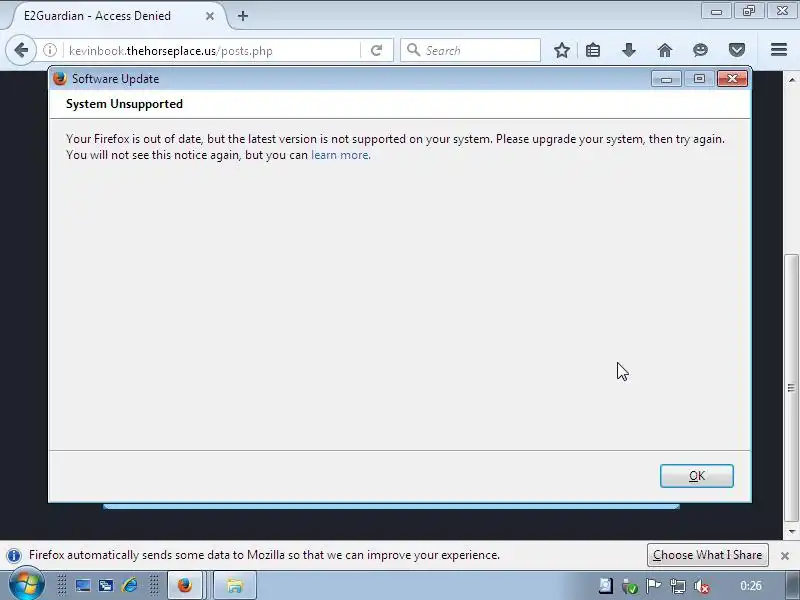Open the switch windows quick launch icon
Viewport: 800px width, 600px height.
(x=106, y=585)
